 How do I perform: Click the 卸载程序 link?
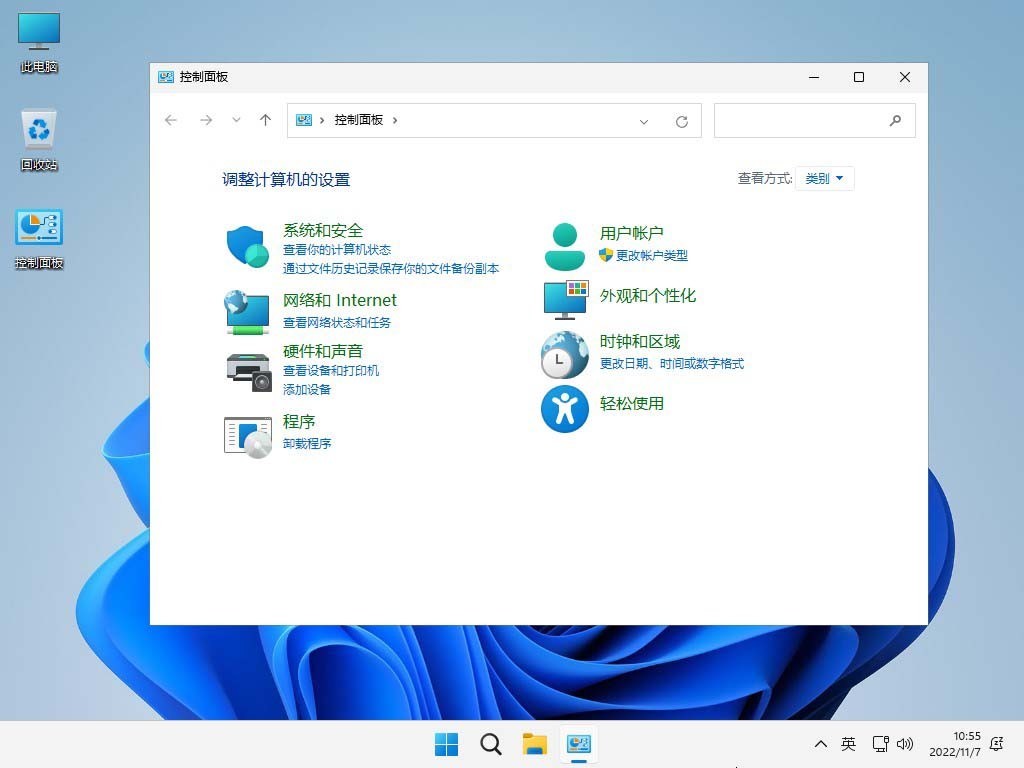(x=307, y=444)
